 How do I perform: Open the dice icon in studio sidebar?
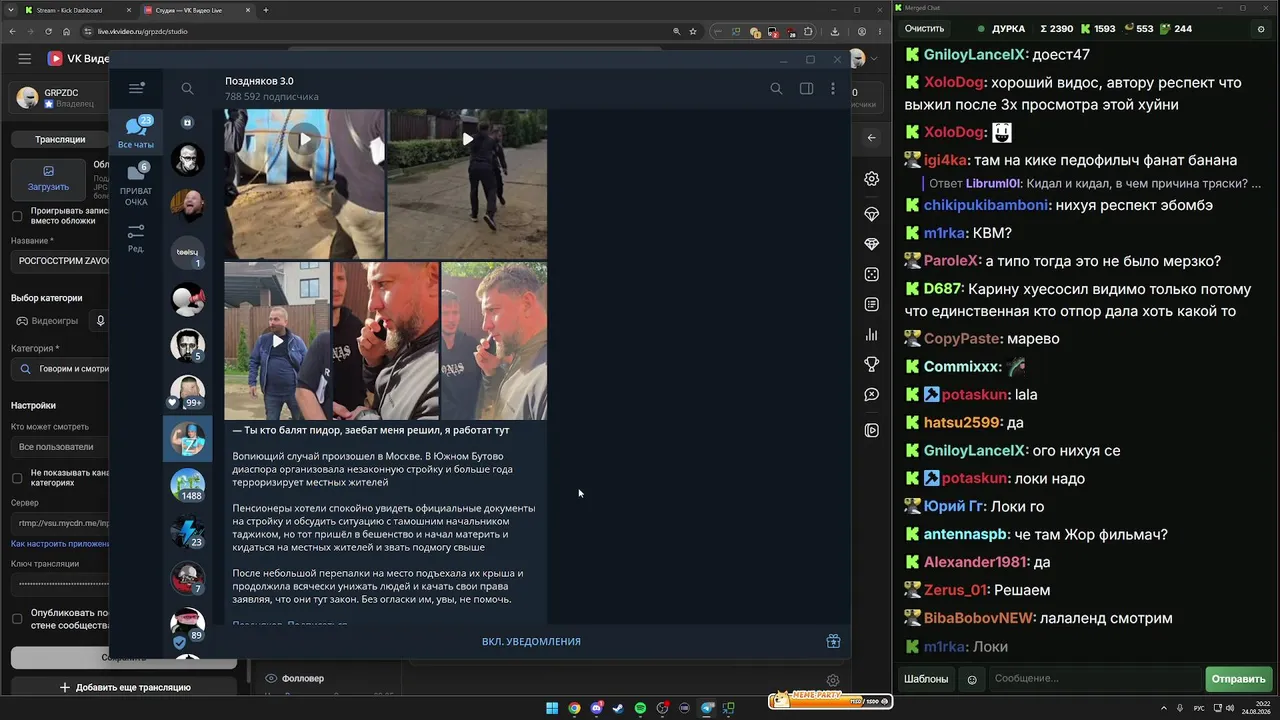871,275
